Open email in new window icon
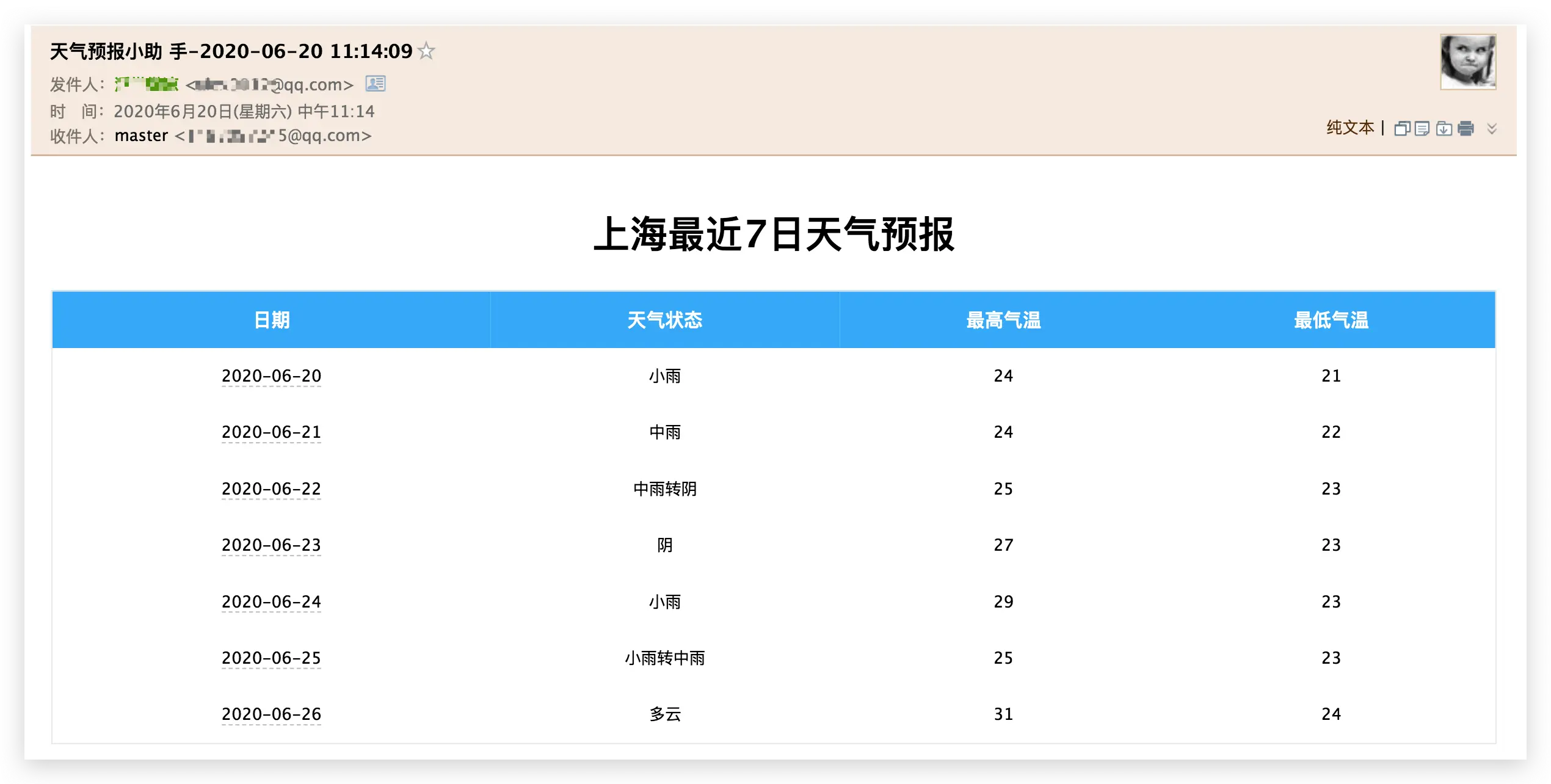 [x=1402, y=128]
